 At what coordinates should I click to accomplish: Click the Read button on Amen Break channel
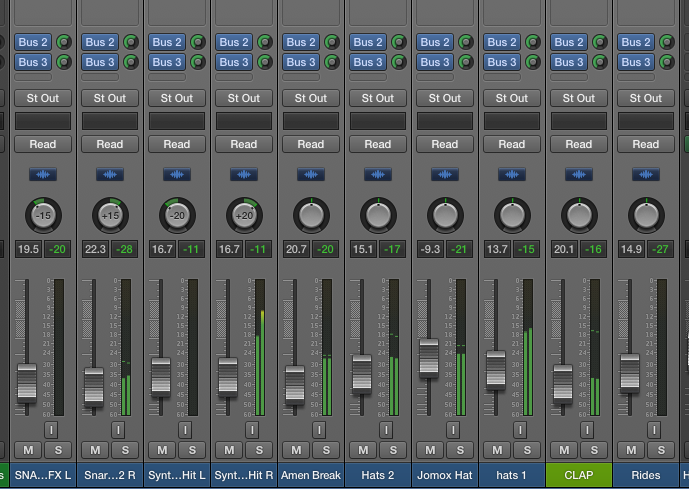[311, 144]
